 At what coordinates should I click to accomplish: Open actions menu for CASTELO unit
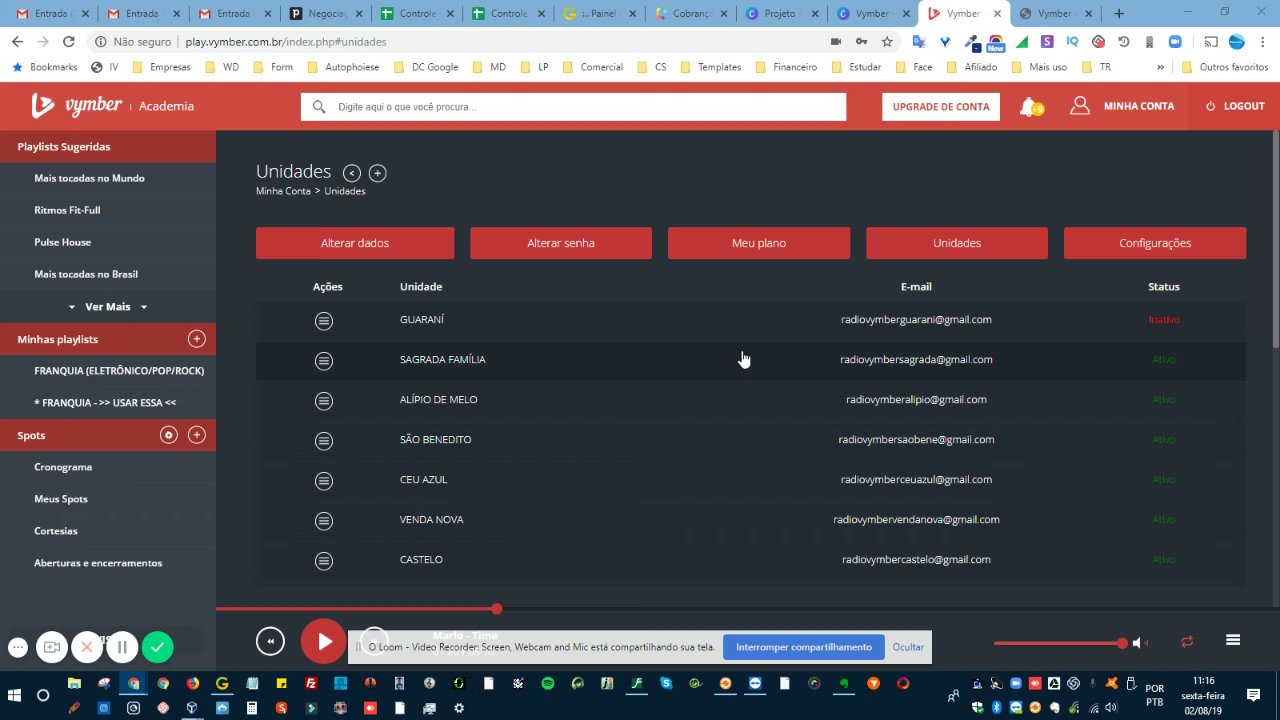(324, 560)
